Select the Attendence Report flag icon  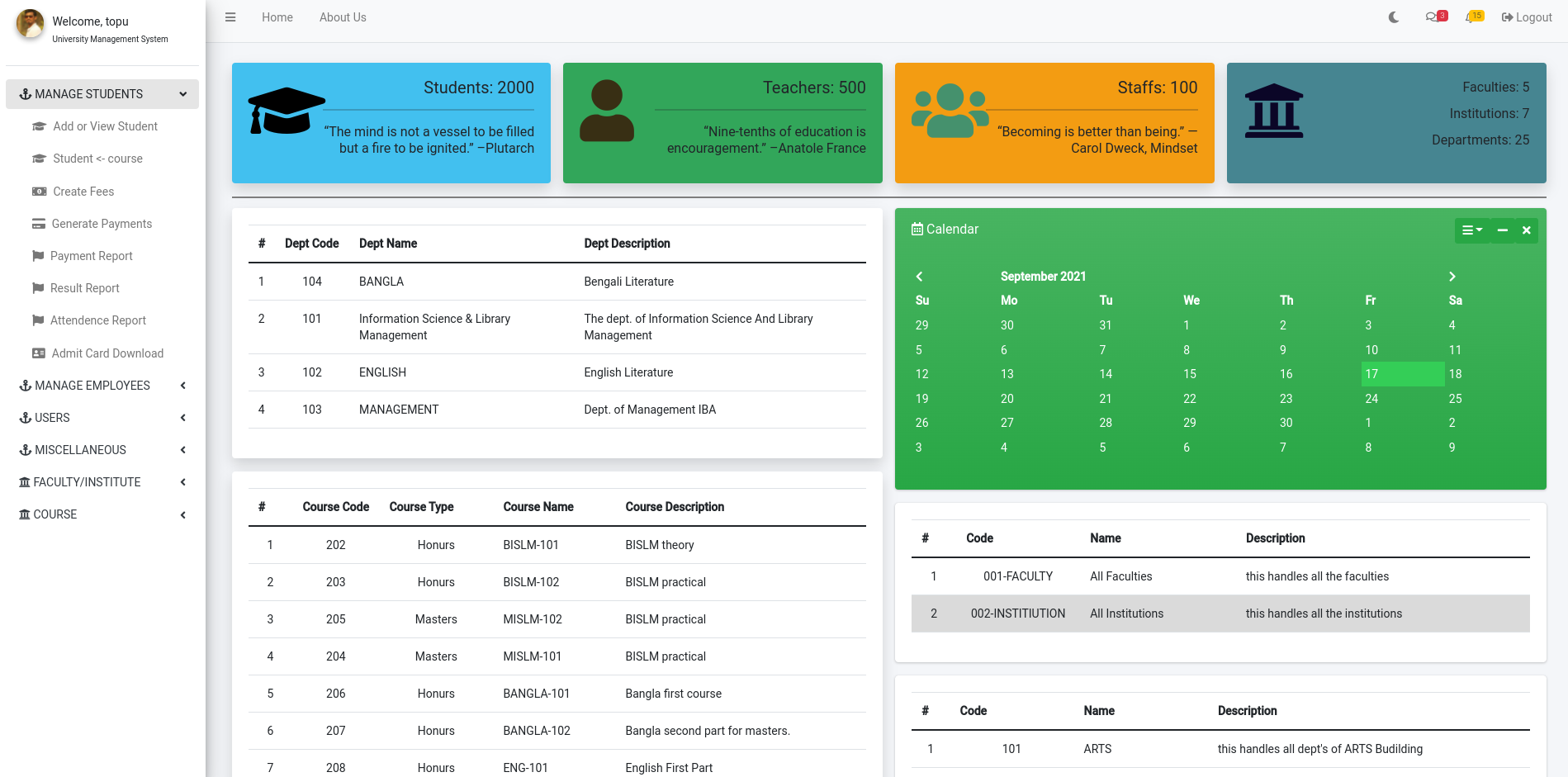point(39,320)
